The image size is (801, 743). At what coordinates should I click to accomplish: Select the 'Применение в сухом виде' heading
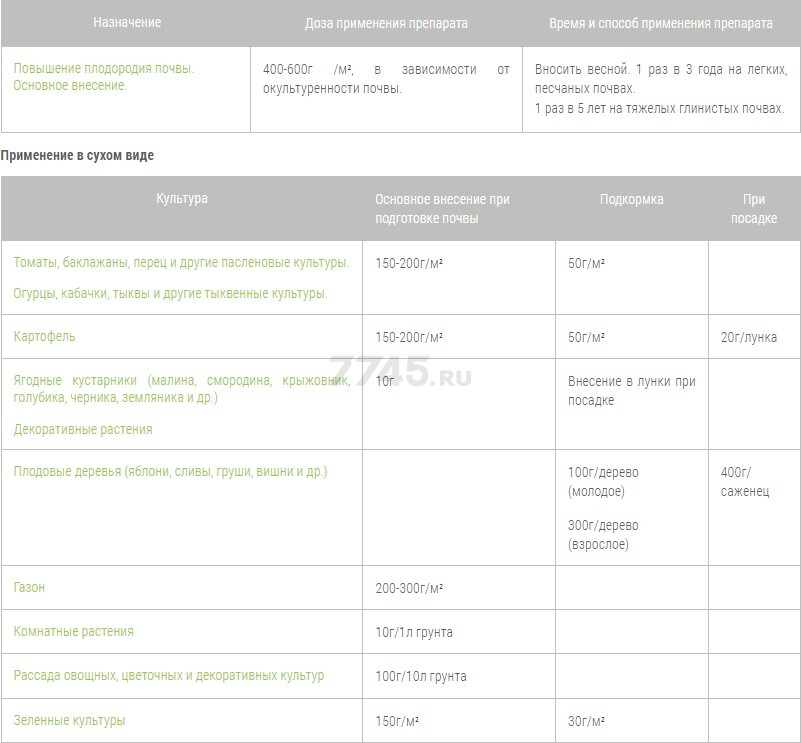click(x=77, y=155)
